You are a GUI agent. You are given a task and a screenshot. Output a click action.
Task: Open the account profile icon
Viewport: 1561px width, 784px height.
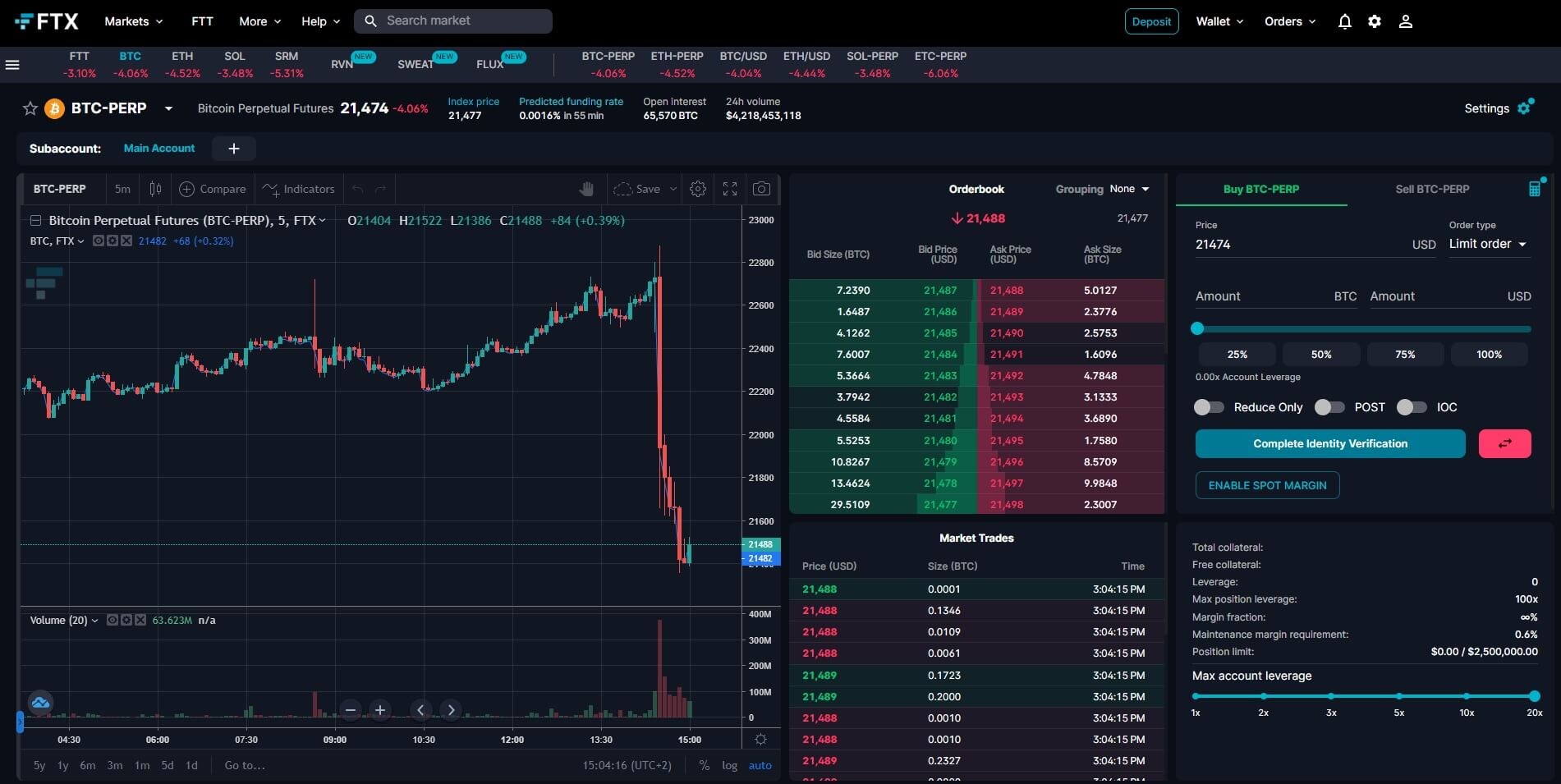1405,22
